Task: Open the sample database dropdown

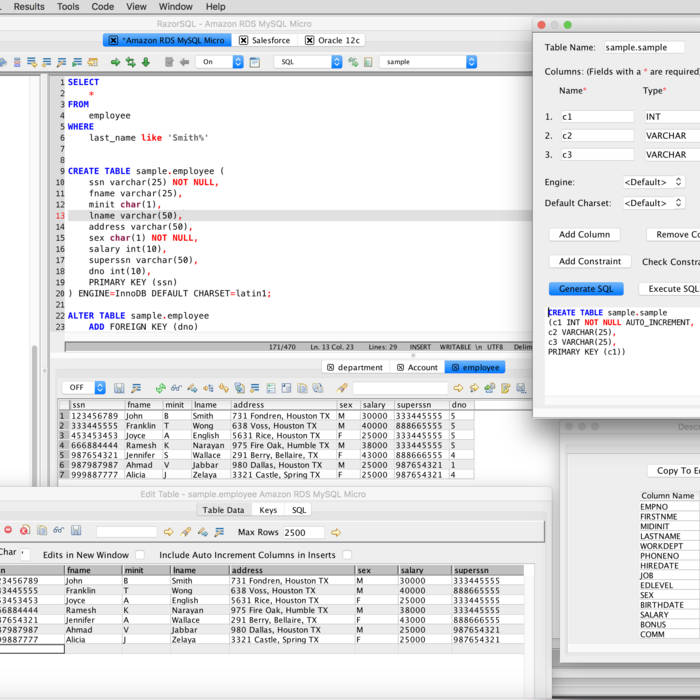Action: tap(428, 62)
